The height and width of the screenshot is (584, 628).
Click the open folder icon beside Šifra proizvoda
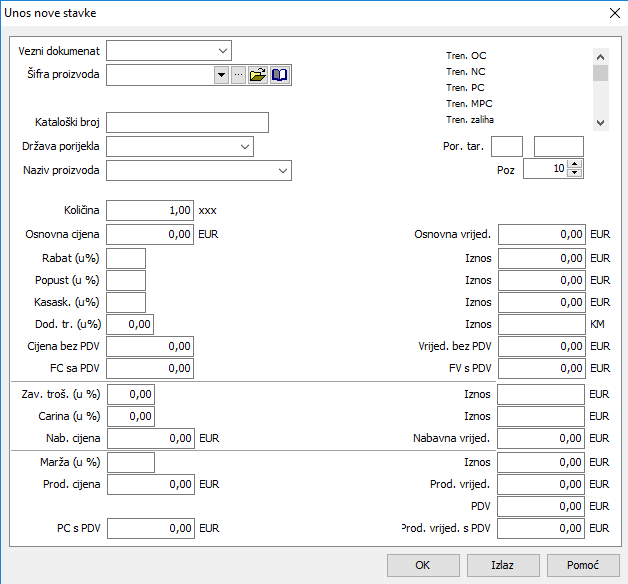click(258, 75)
